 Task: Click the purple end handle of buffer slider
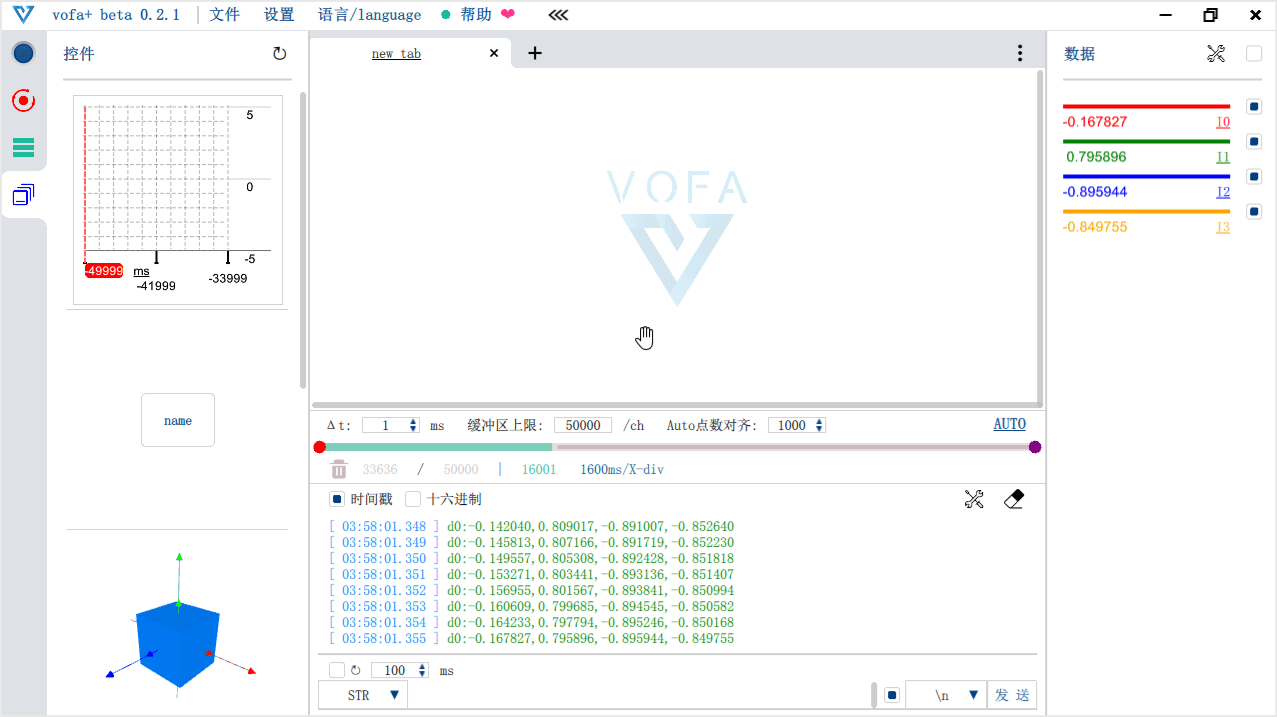coord(1035,447)
